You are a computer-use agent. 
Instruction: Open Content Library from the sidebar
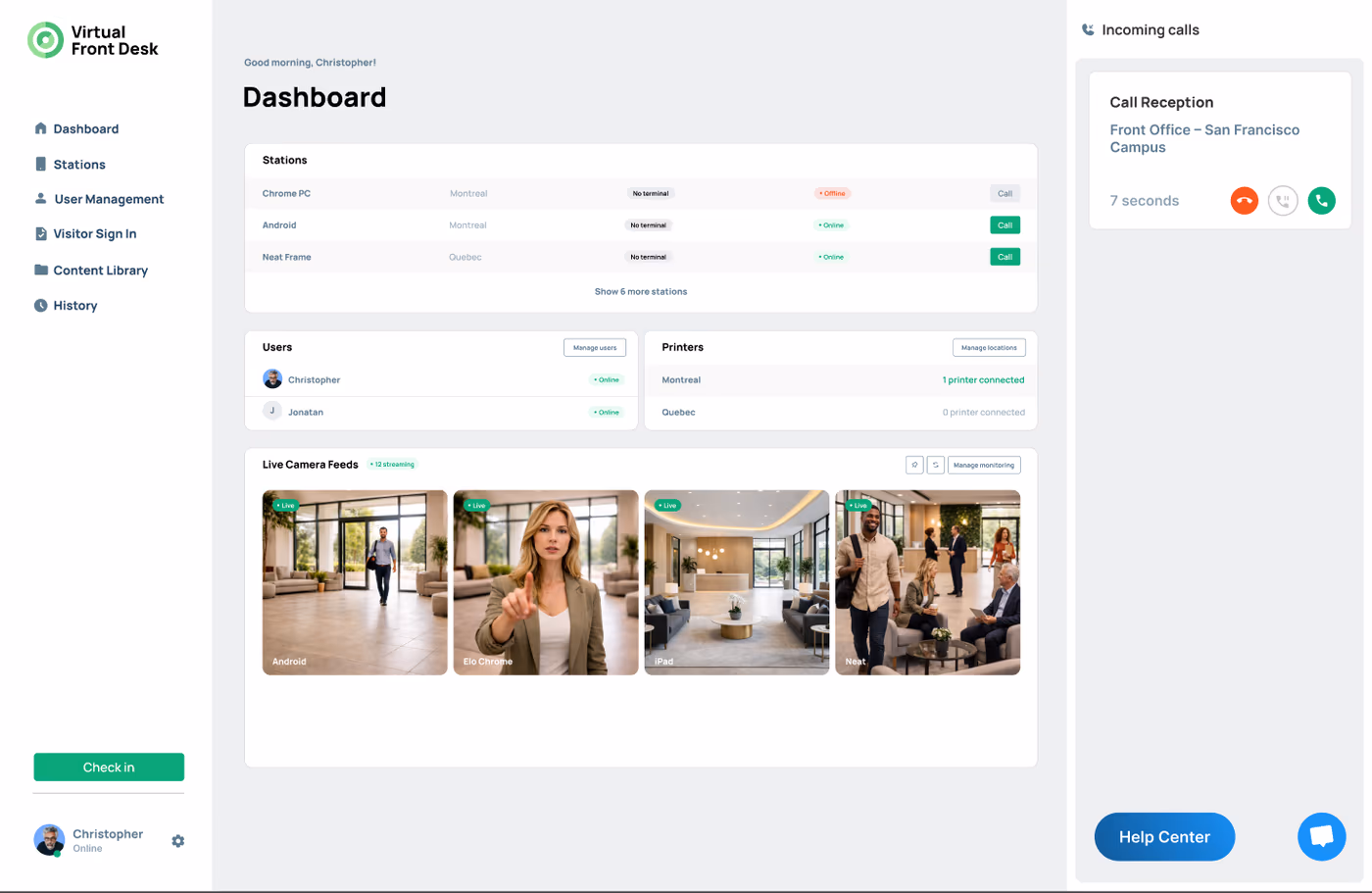(x=100, y=270)
